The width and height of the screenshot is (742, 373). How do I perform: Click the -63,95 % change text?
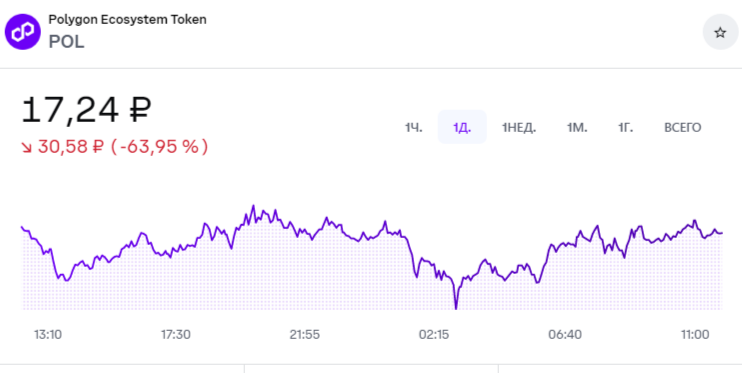159,147
